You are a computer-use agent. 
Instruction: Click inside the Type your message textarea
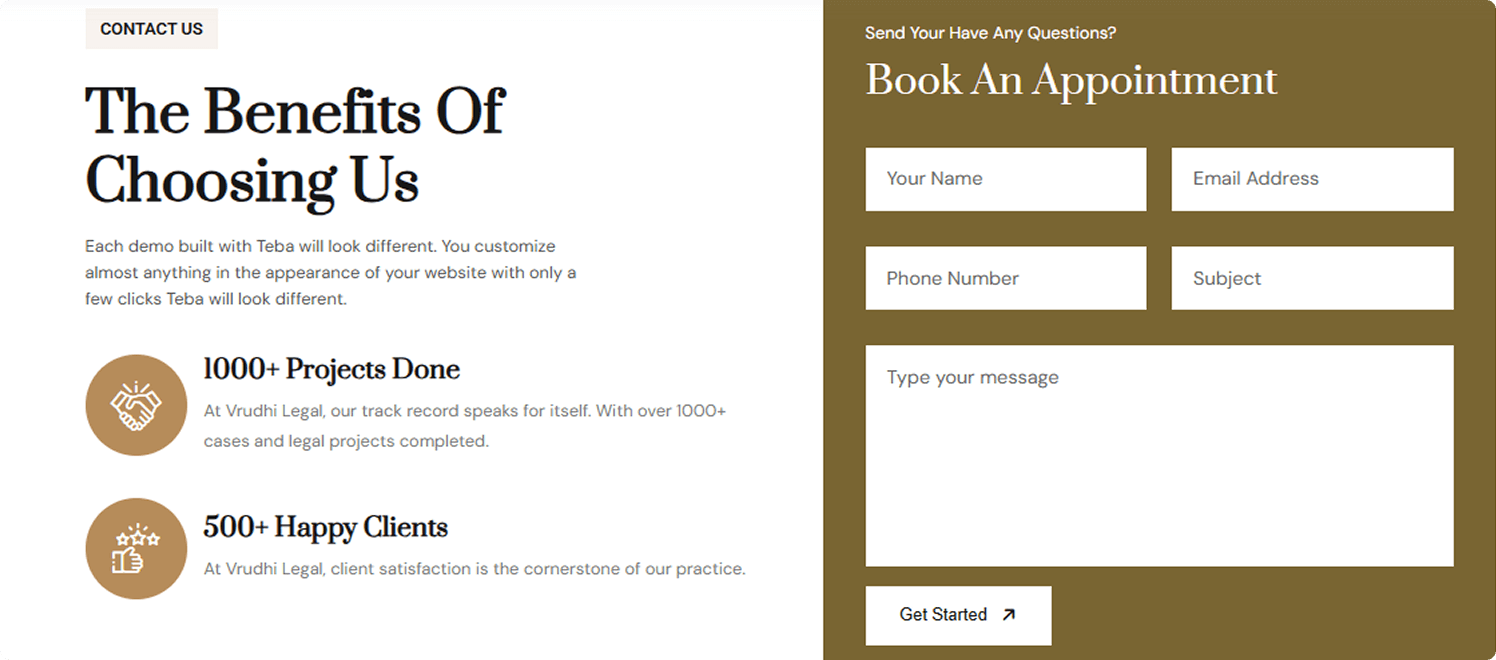click(x=1159, y=456)
